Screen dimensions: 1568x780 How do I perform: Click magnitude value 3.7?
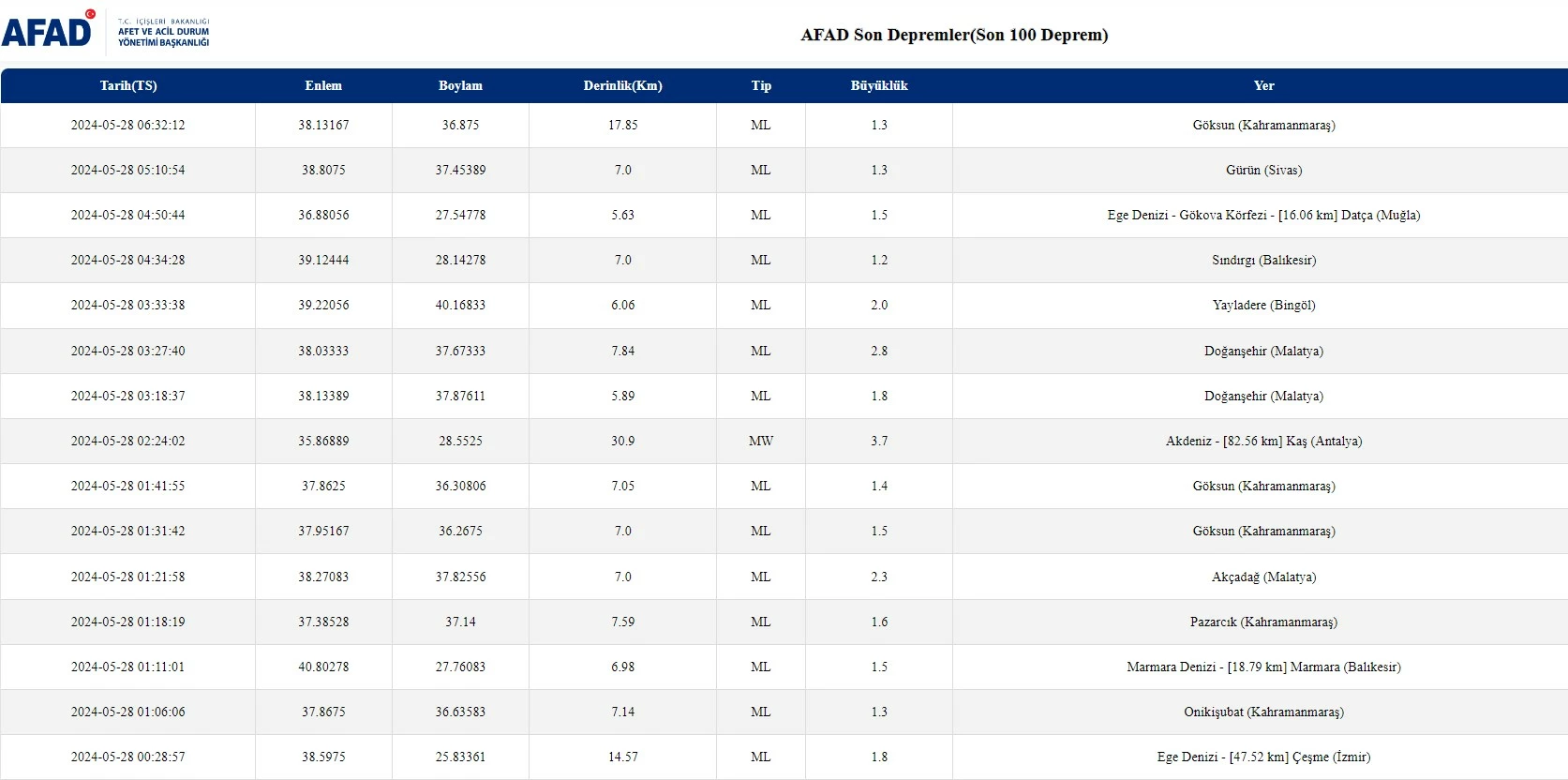point(879,441)
